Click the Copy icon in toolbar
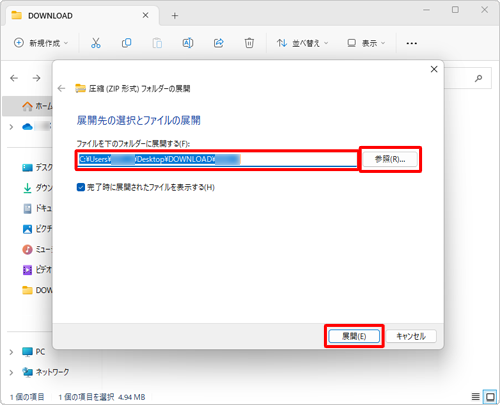 click(126, 43)
